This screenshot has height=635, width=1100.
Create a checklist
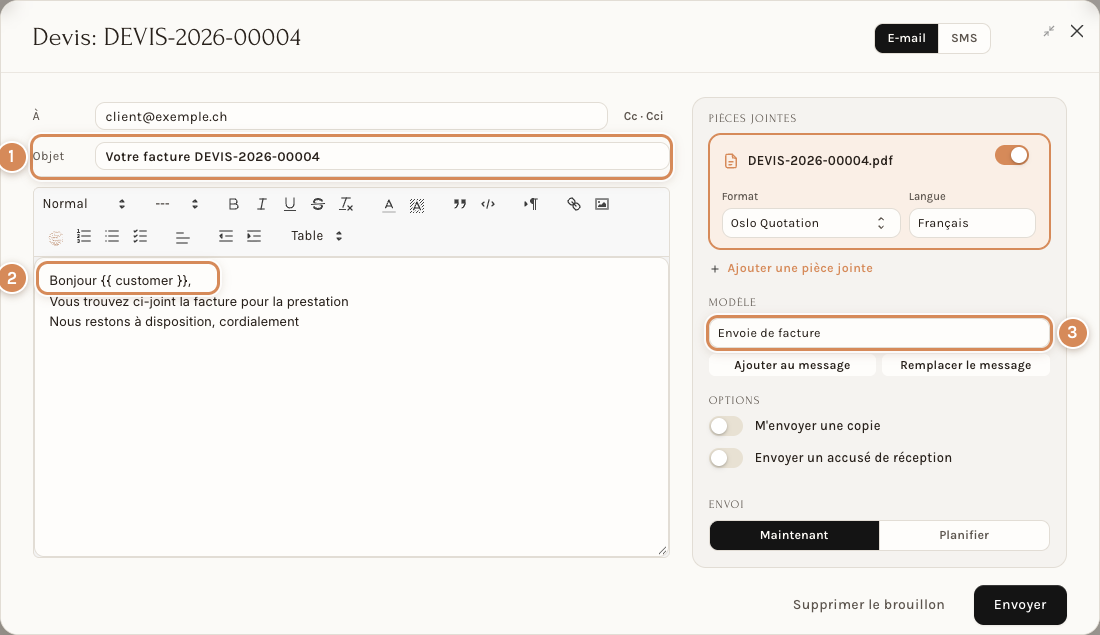(x=140, y=236)
